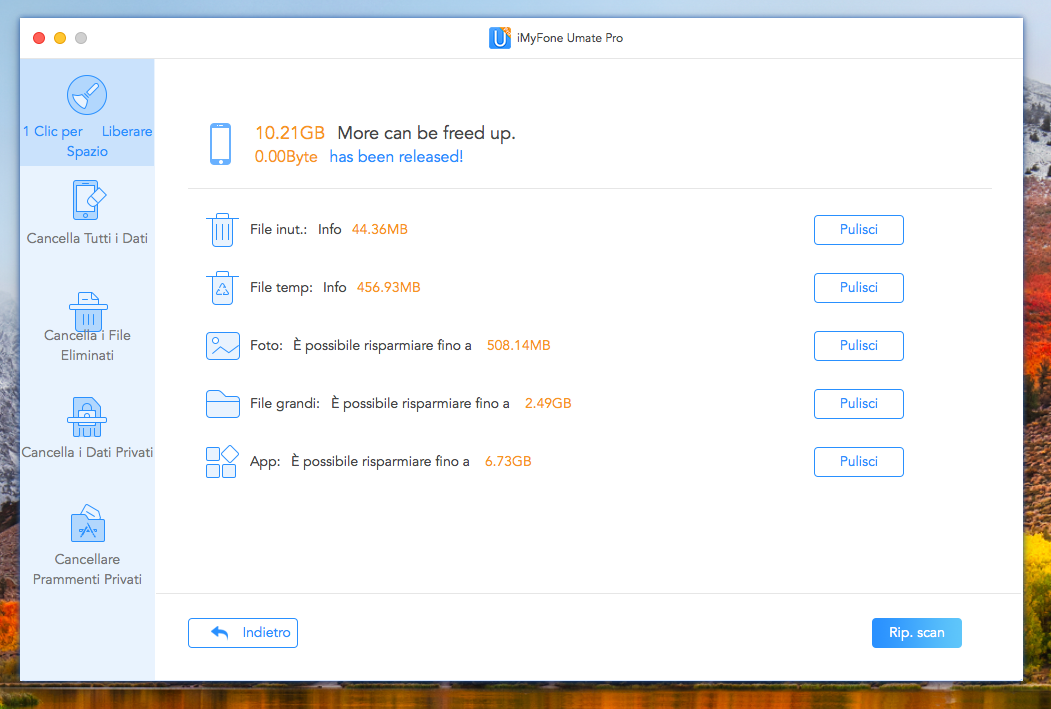Click the Foto picture icon
The height and width of the screenshot is (709, 1051).
click(x=222, y=345)
